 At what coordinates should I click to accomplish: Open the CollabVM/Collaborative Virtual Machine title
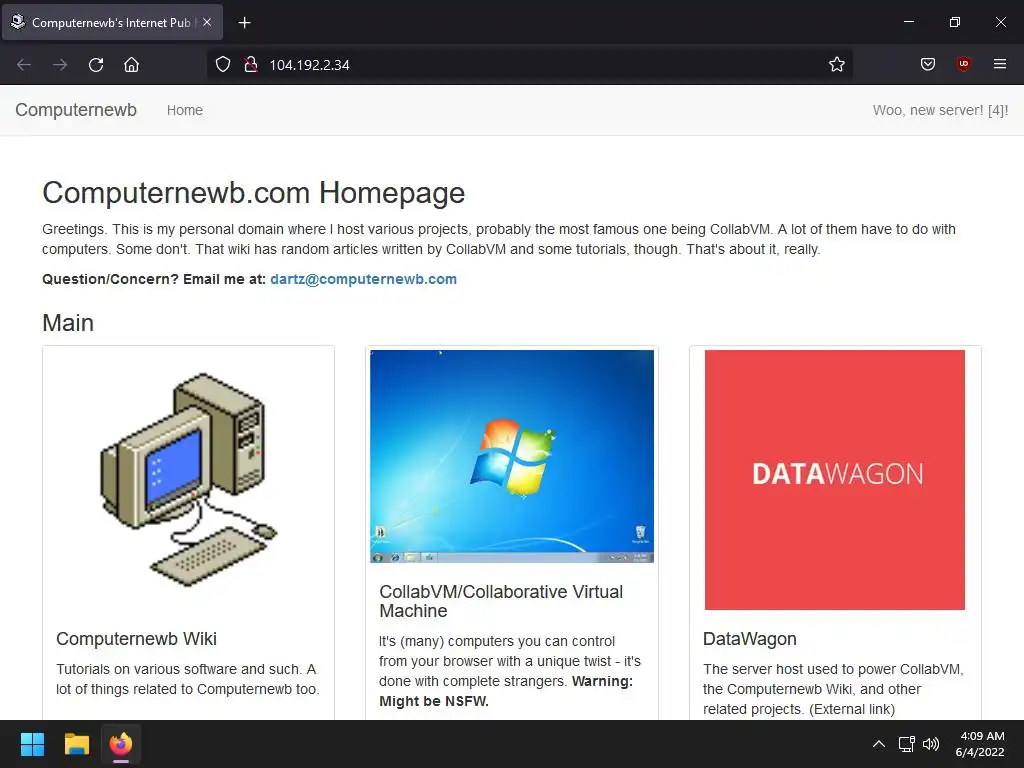[501, 601]
